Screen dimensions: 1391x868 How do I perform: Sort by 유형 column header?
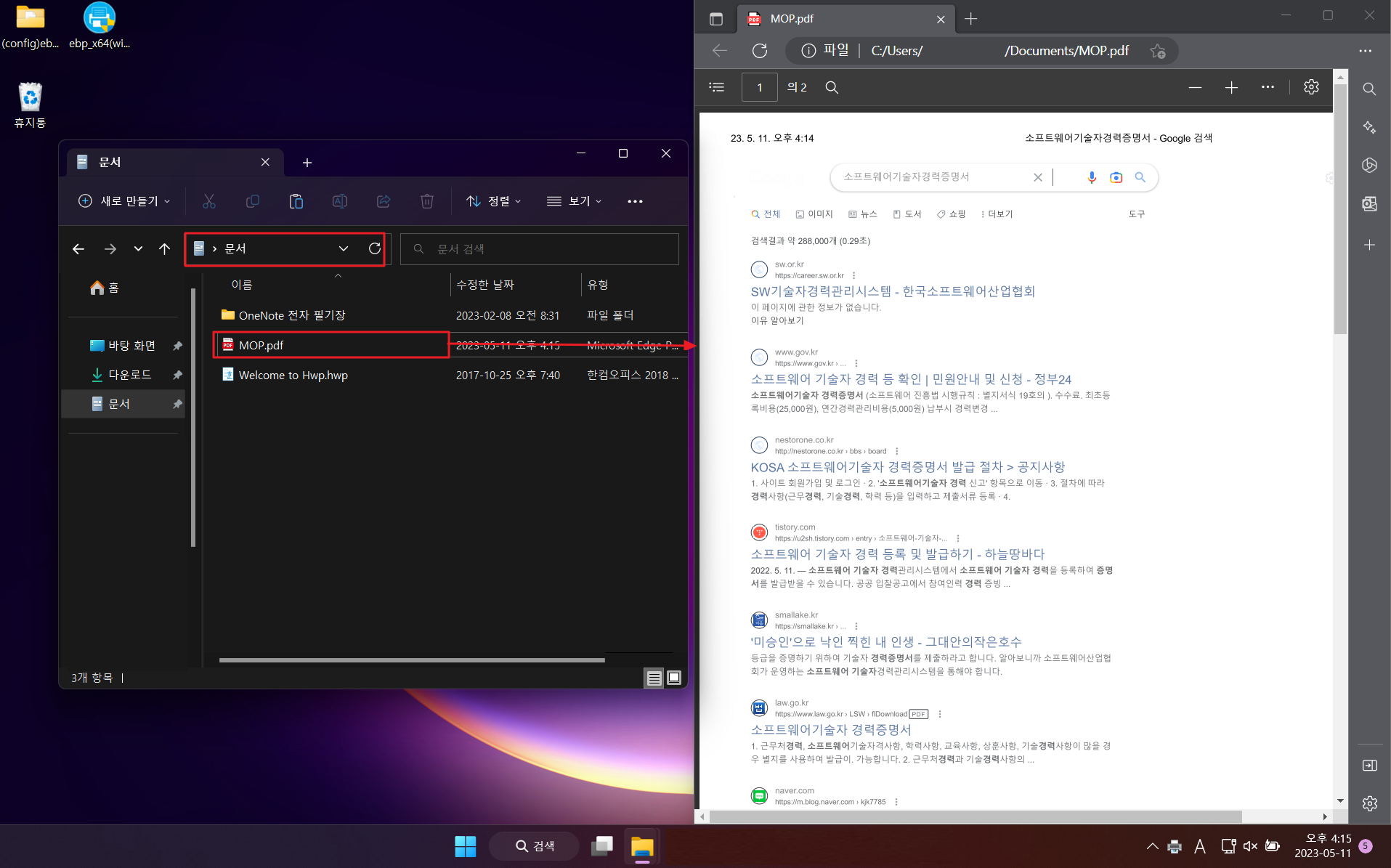point(598,285)
